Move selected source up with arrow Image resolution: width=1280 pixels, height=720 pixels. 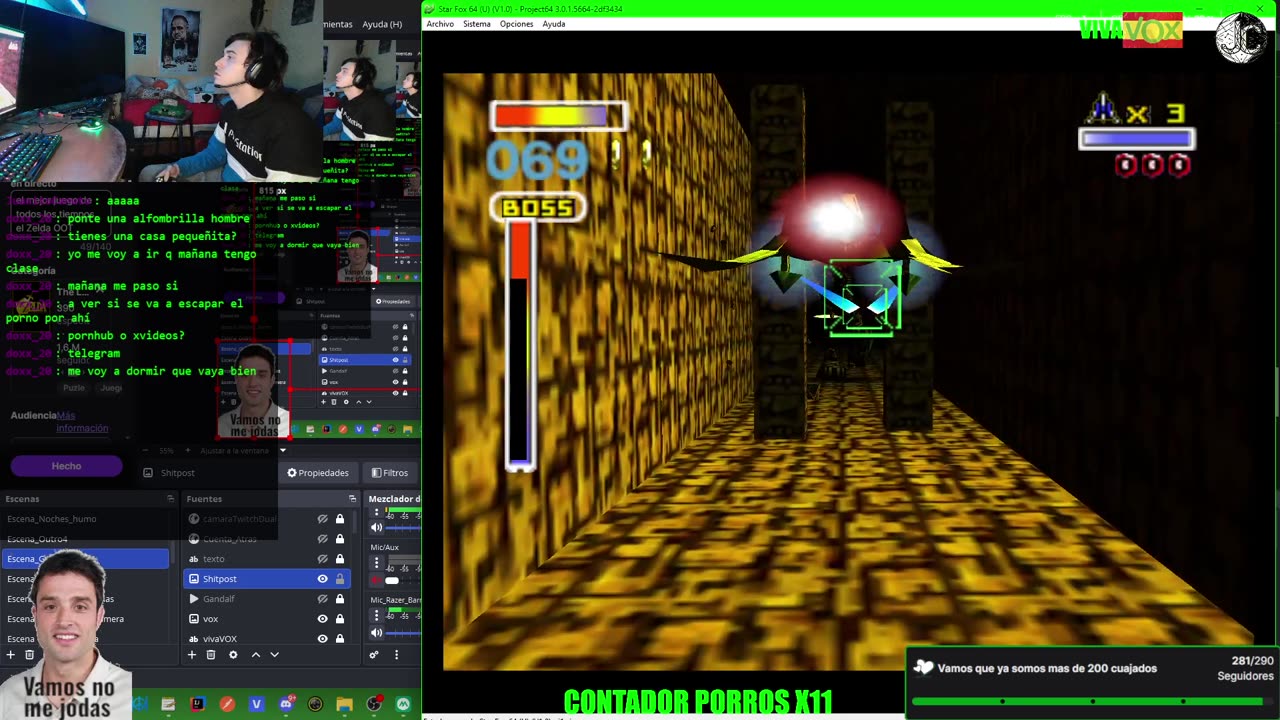(x=256, y=655)
